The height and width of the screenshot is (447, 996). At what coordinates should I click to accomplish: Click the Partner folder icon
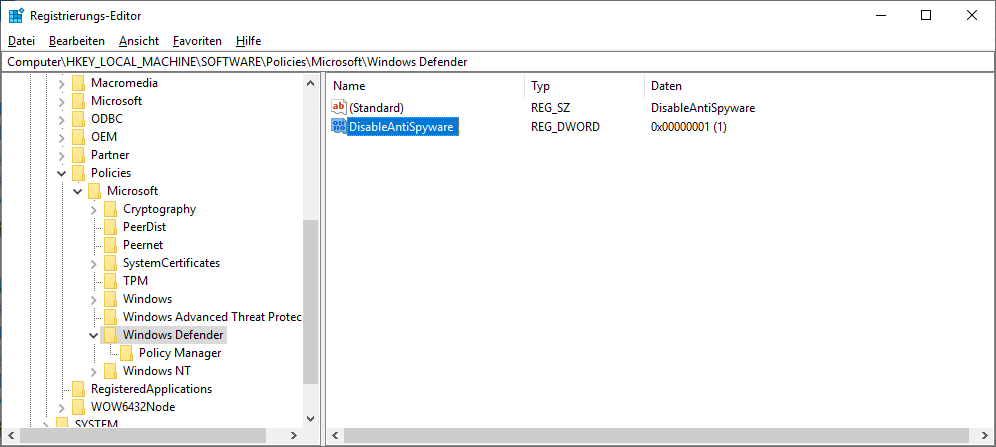[x=78, y=155]
